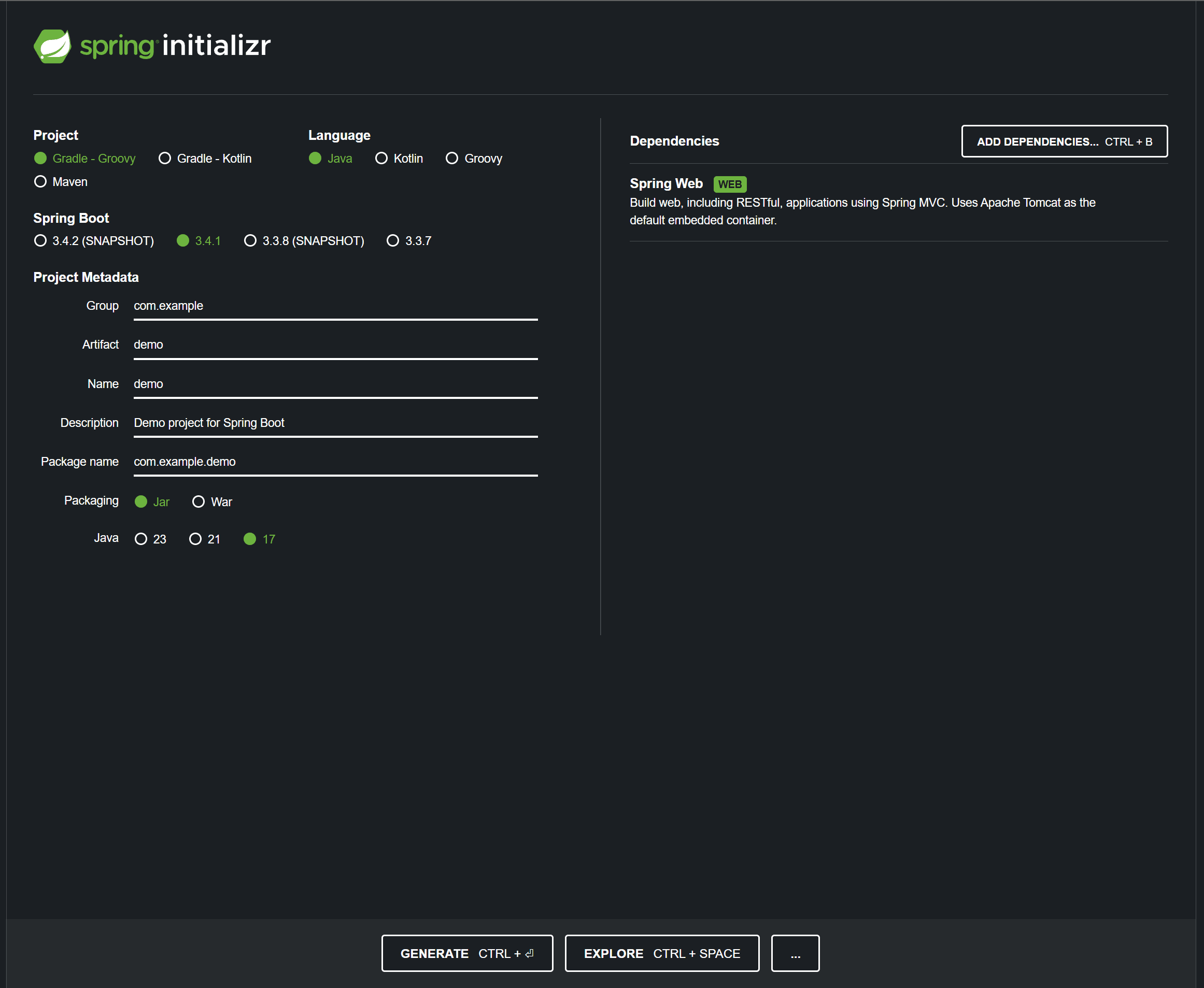Click the Project Metadata heading
This screenshot has height=988, width=1204.
pos(86,277)
